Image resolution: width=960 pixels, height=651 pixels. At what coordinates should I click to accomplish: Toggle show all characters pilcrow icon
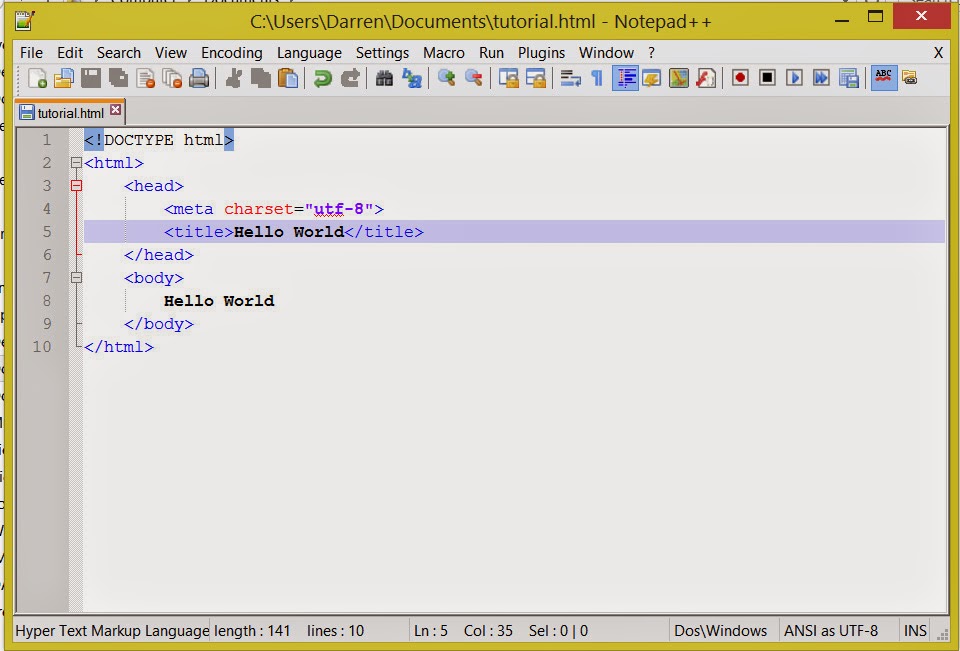[597, 78]
